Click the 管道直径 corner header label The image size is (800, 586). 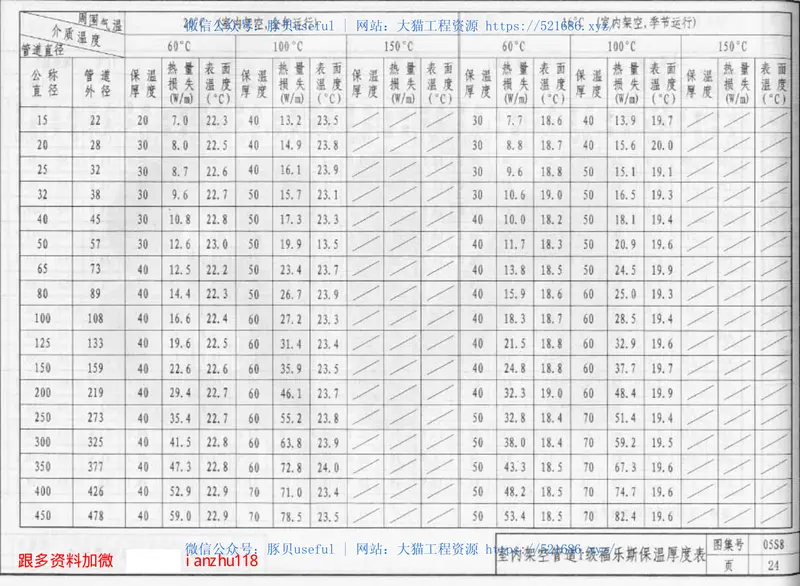42,49
